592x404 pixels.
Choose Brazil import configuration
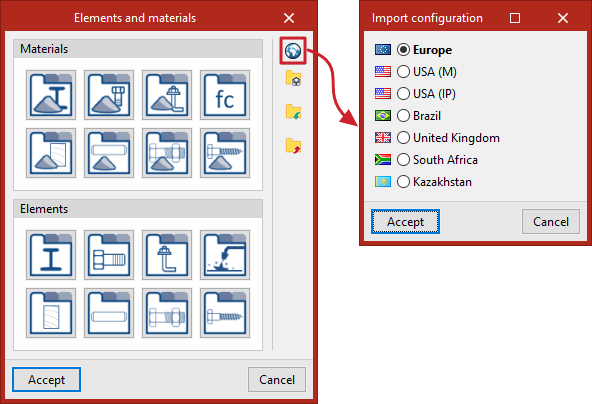click(403, 116)
